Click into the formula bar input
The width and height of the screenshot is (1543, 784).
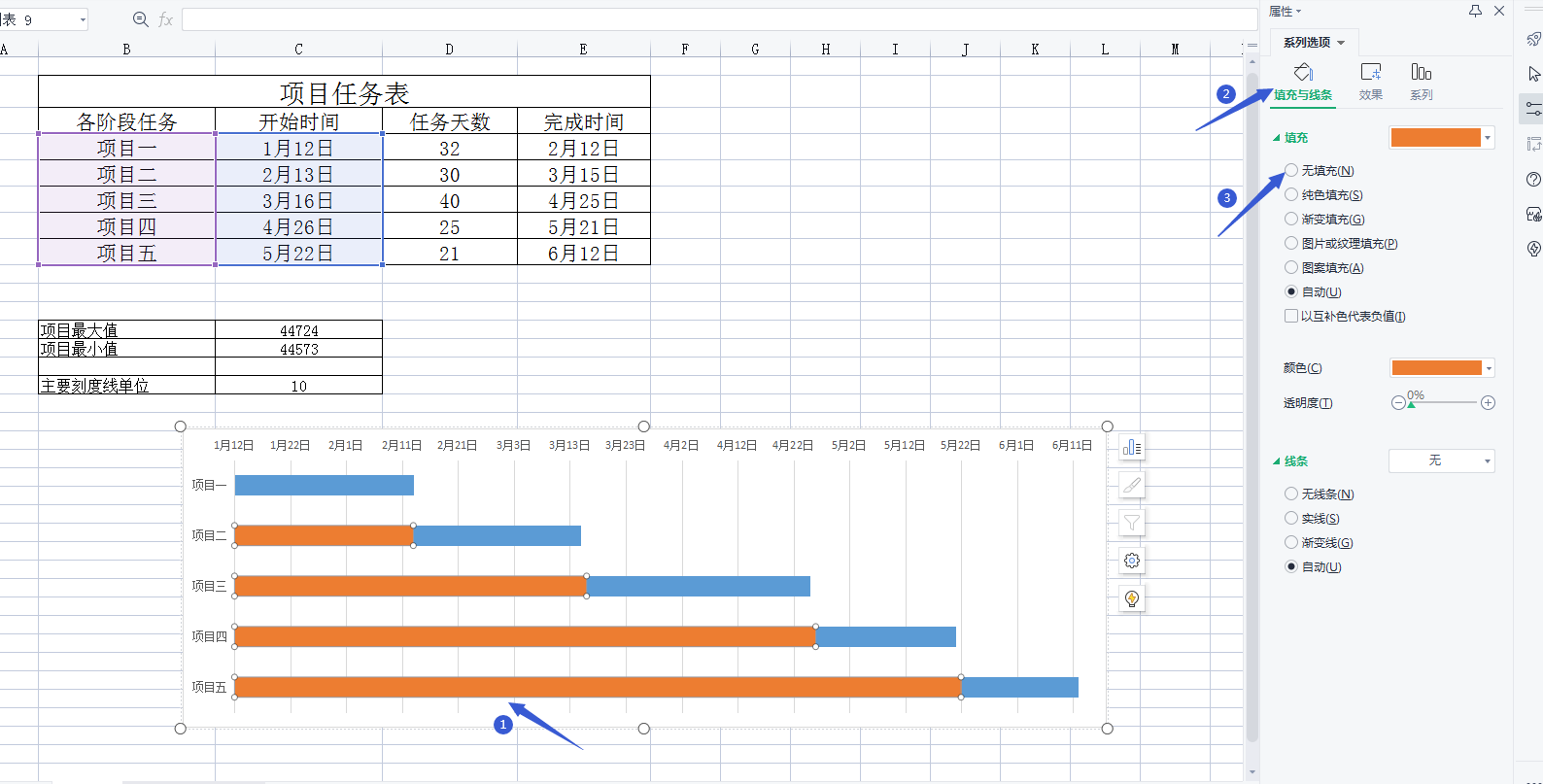[x=719, y=19]
